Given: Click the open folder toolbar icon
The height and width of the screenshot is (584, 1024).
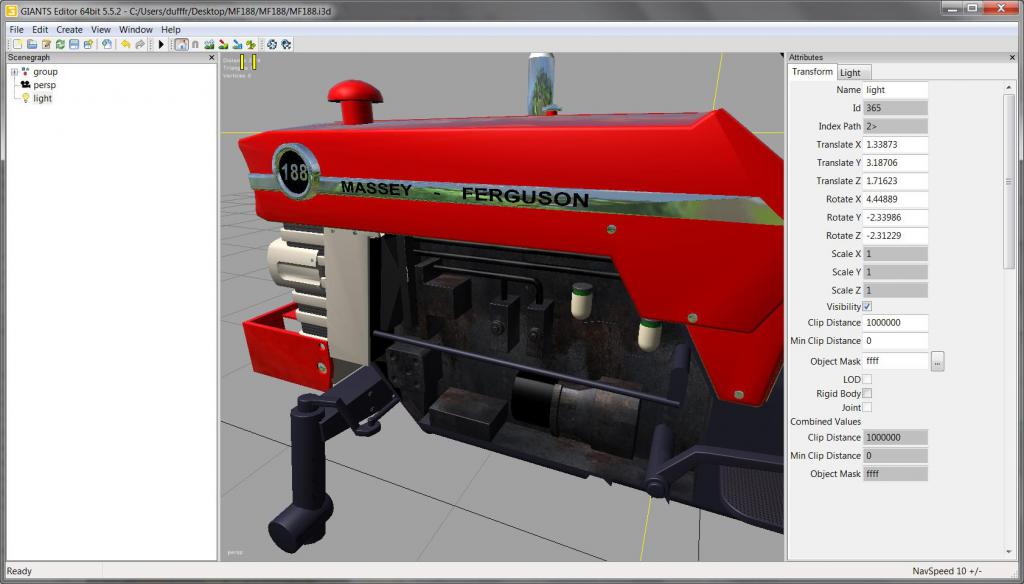Looking at the screenshot, I should pyautogui.click(x=32, y=44).
